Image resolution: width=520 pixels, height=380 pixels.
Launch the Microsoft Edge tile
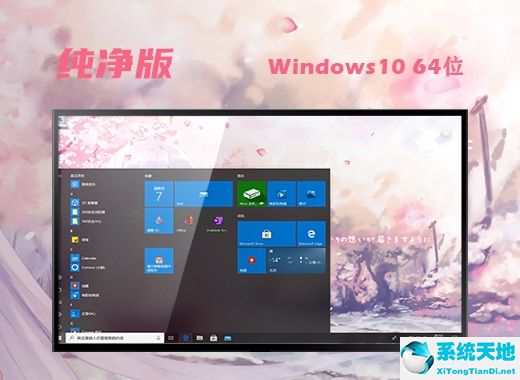coord(311,234)
